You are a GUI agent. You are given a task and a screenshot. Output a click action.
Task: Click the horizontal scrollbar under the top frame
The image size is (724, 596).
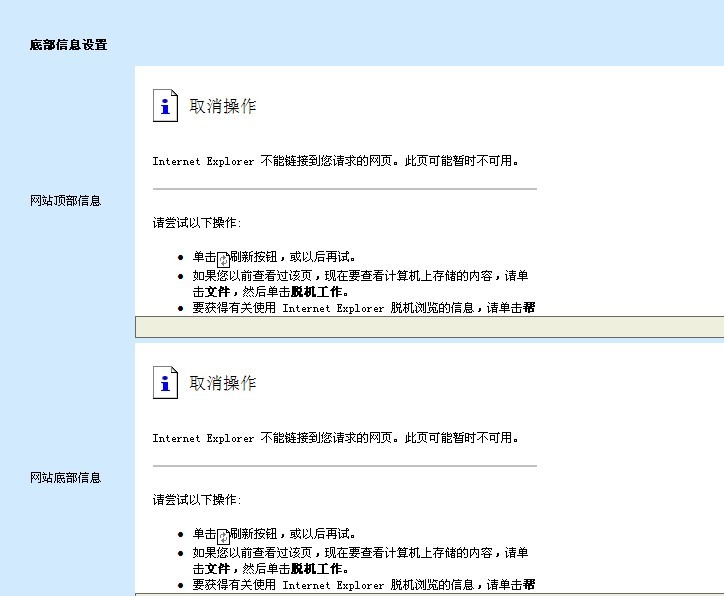click(x=428, y=327)
